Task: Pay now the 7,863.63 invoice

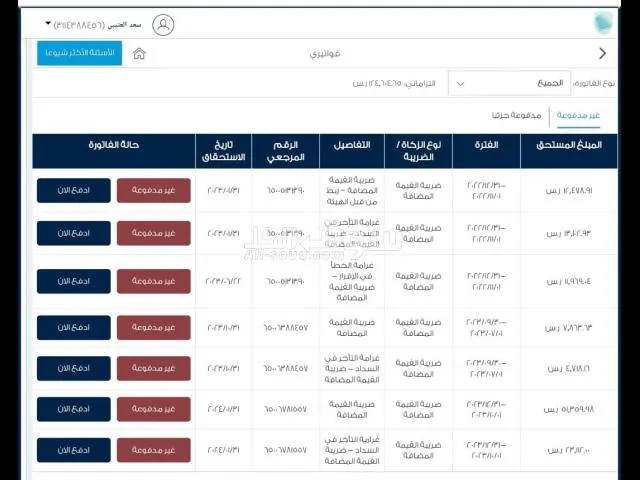Action: point(74,327)
